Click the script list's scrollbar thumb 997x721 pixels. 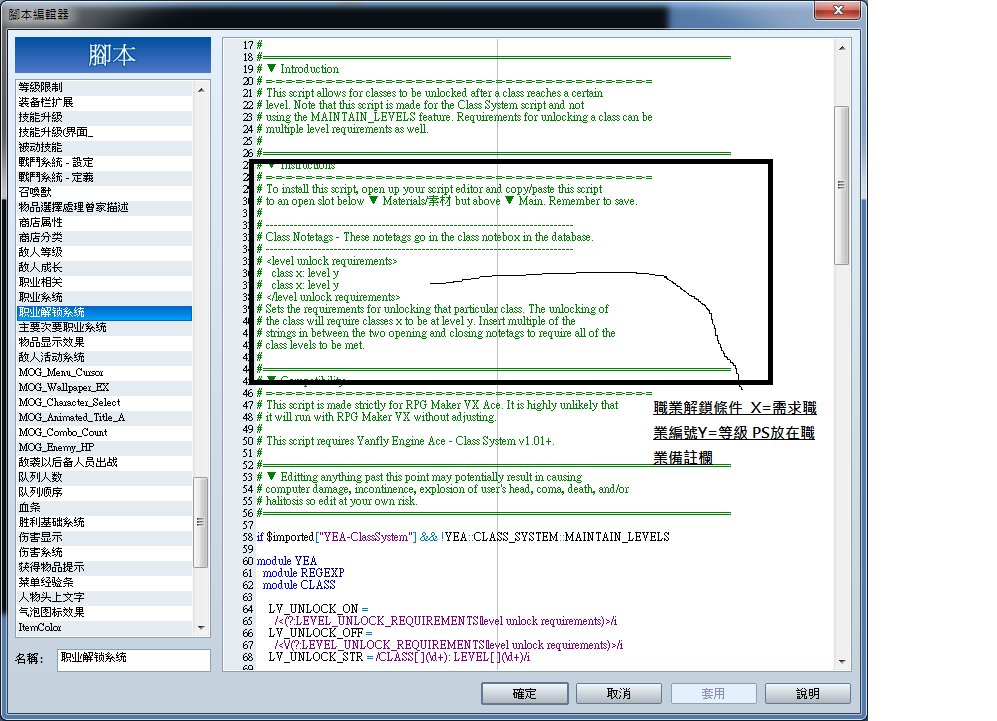point(200,522)
